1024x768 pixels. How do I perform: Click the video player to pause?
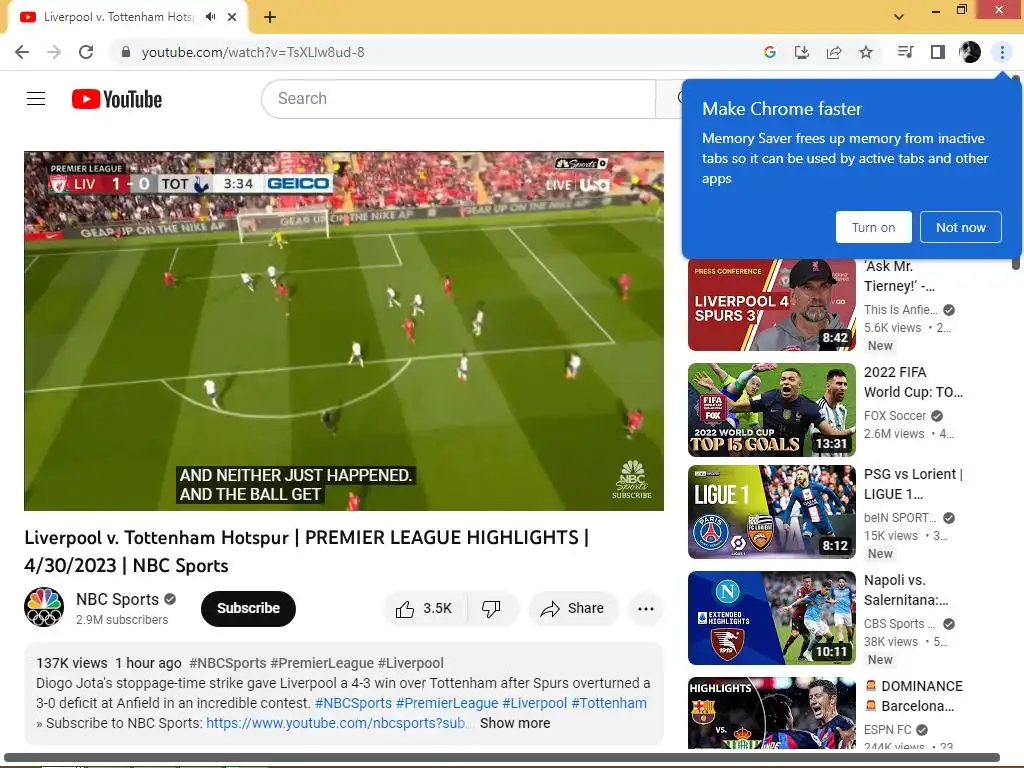click(344, 330)
